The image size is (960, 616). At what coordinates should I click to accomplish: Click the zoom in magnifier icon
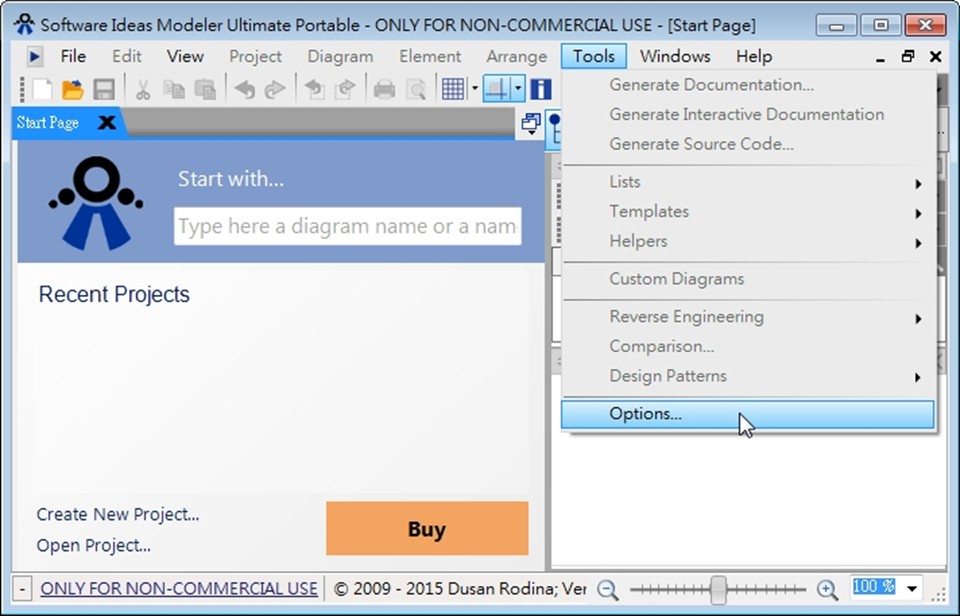(827, 589)
